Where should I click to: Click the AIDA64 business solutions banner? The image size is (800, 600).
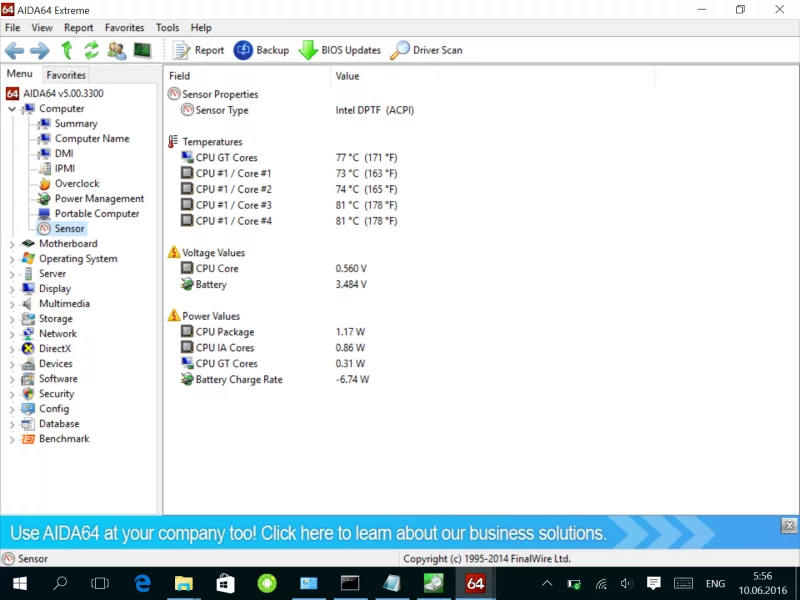click(390, 533)
